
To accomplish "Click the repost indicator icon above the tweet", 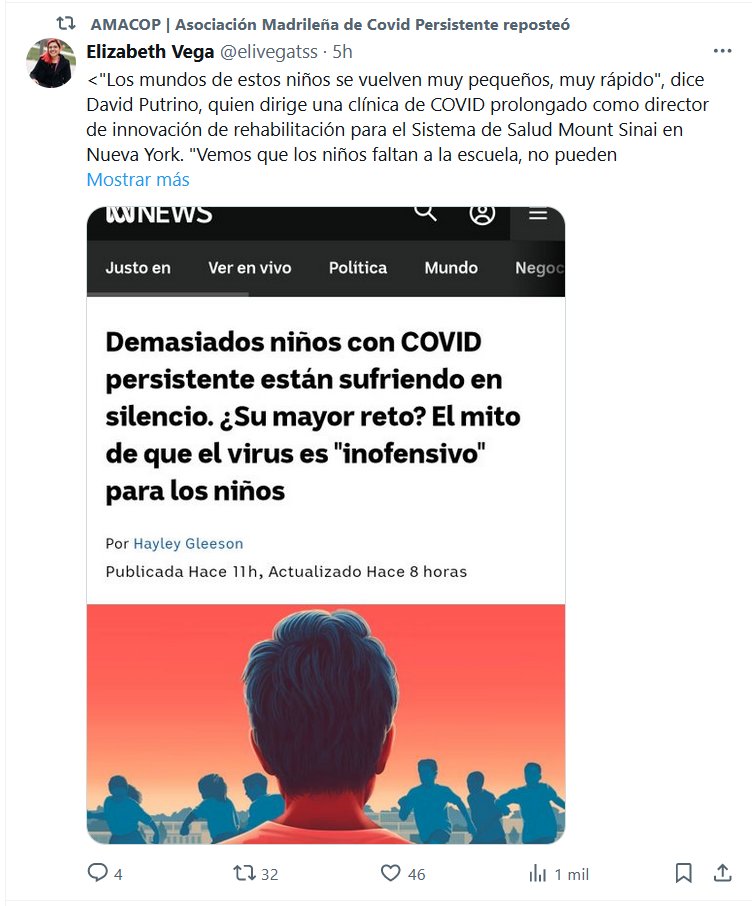I will tap(66, 24).
